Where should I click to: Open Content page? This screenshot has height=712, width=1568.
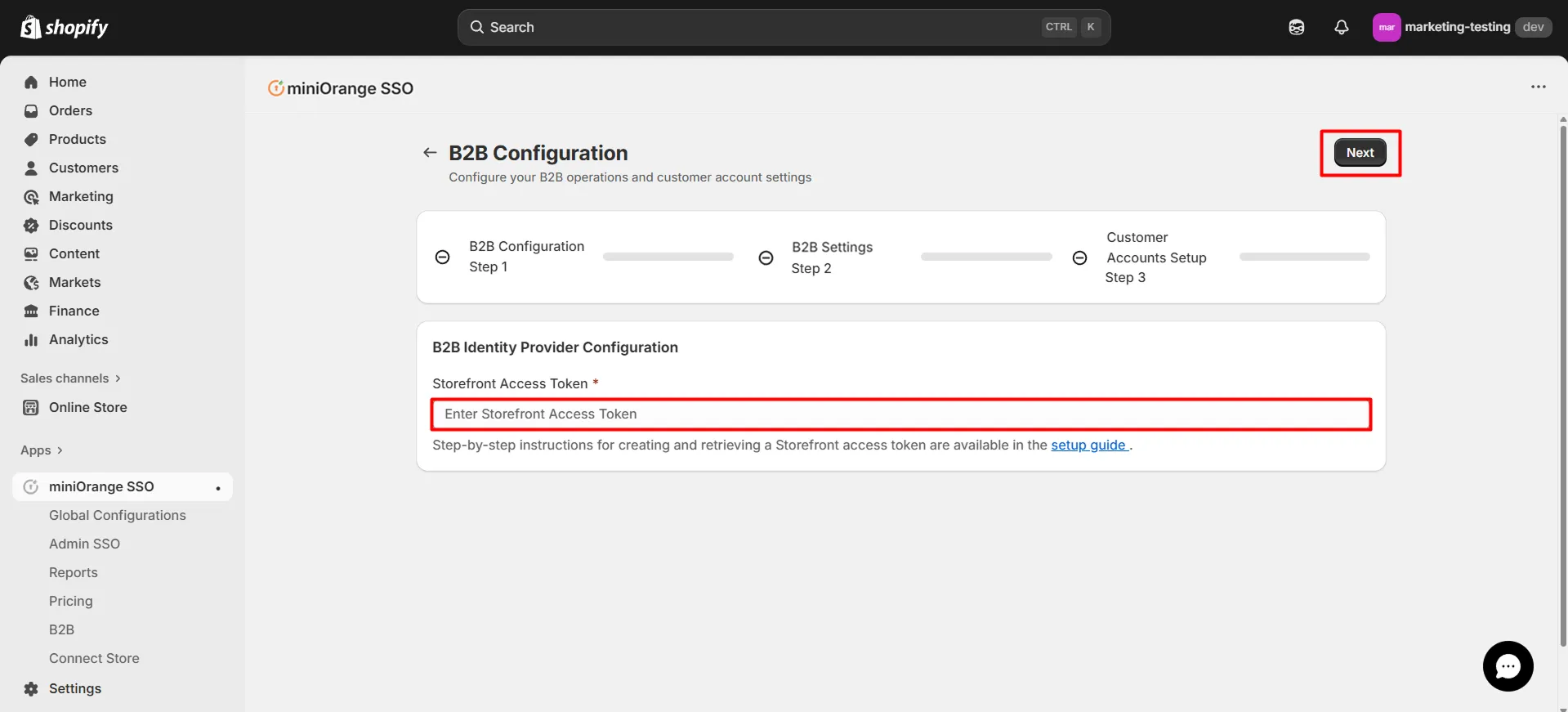pos(74,253)
